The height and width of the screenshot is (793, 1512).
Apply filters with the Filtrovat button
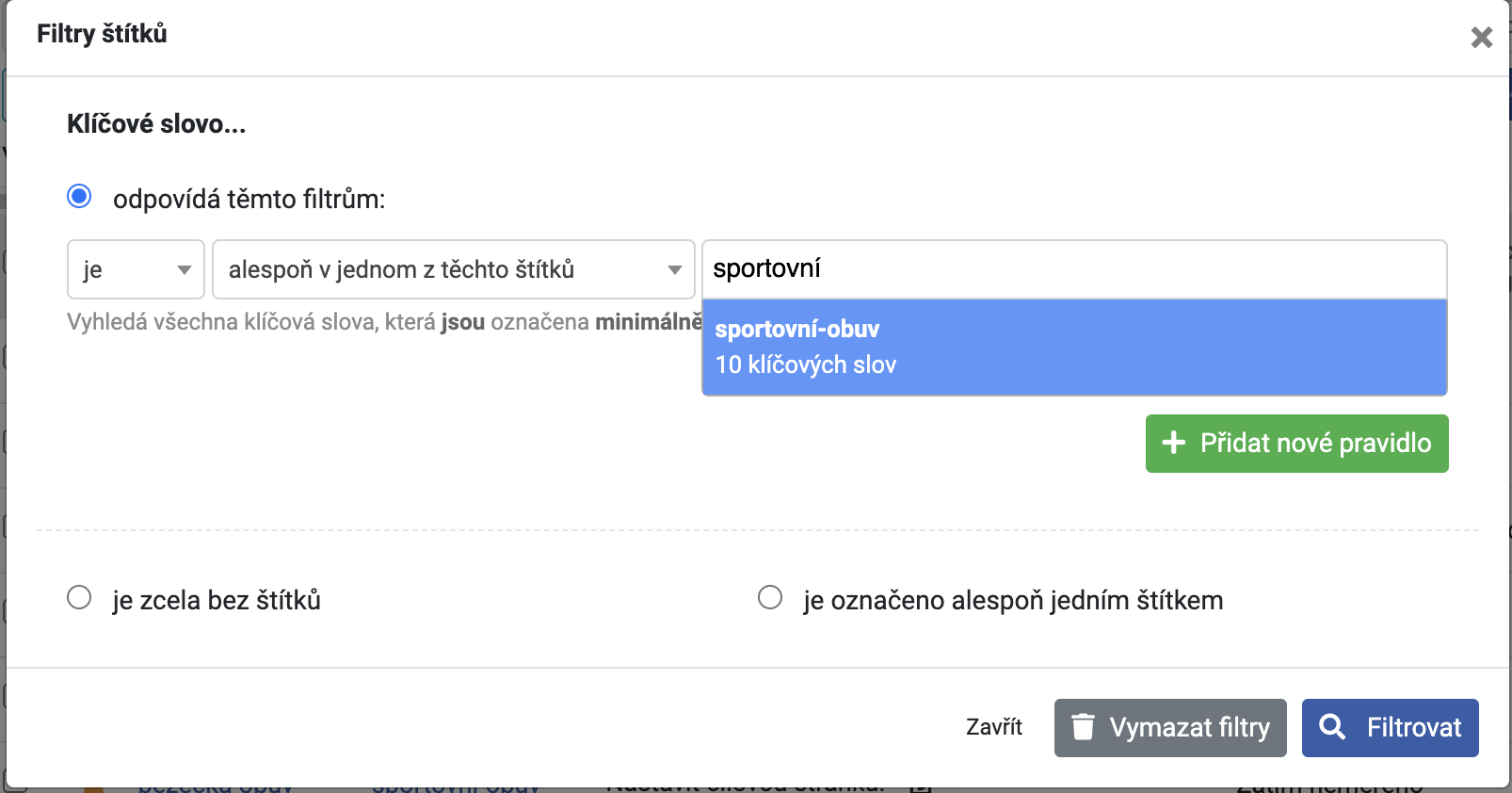tap(1390, 728)
